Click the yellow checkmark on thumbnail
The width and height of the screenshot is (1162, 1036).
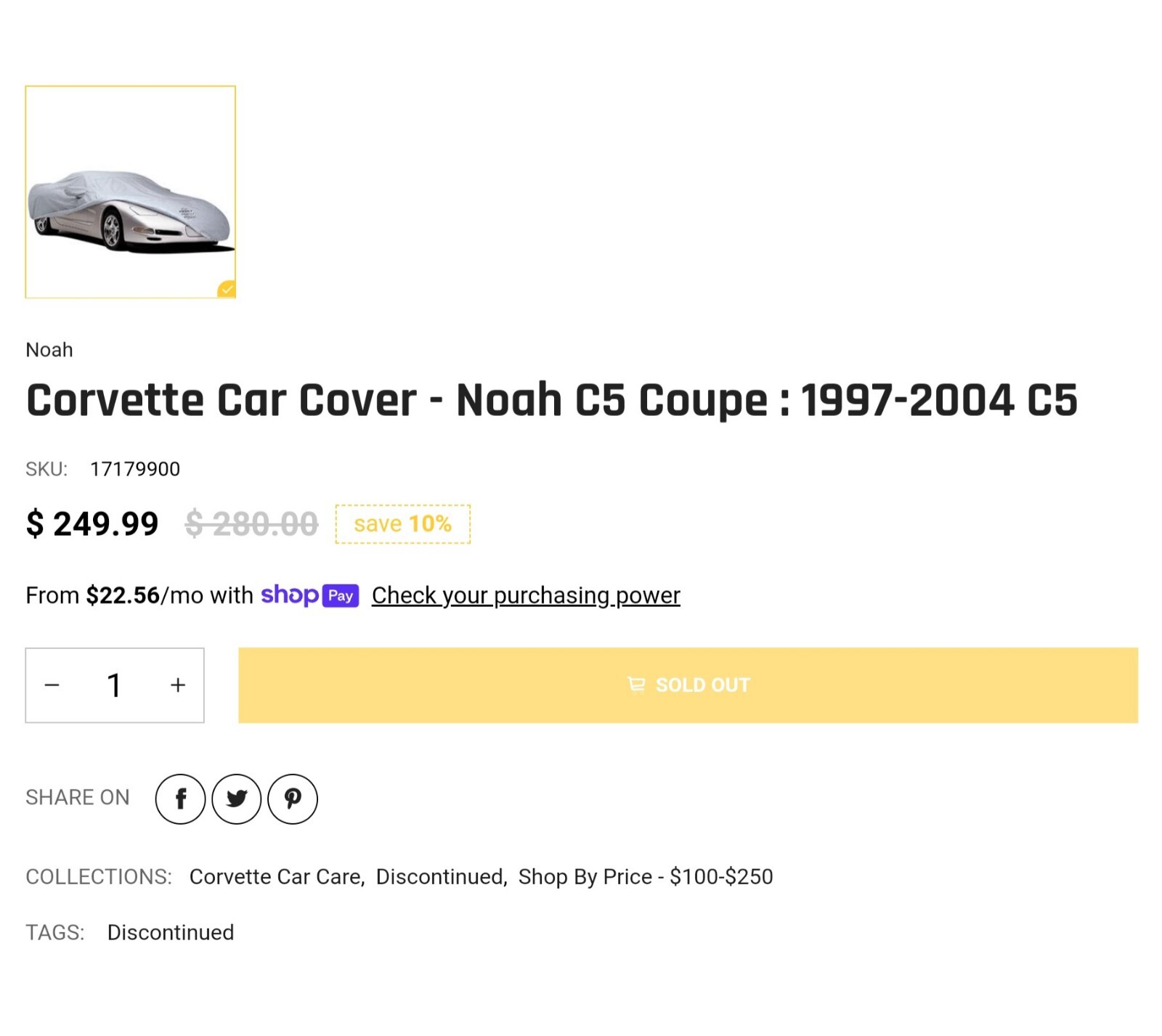tap(227, 289)
